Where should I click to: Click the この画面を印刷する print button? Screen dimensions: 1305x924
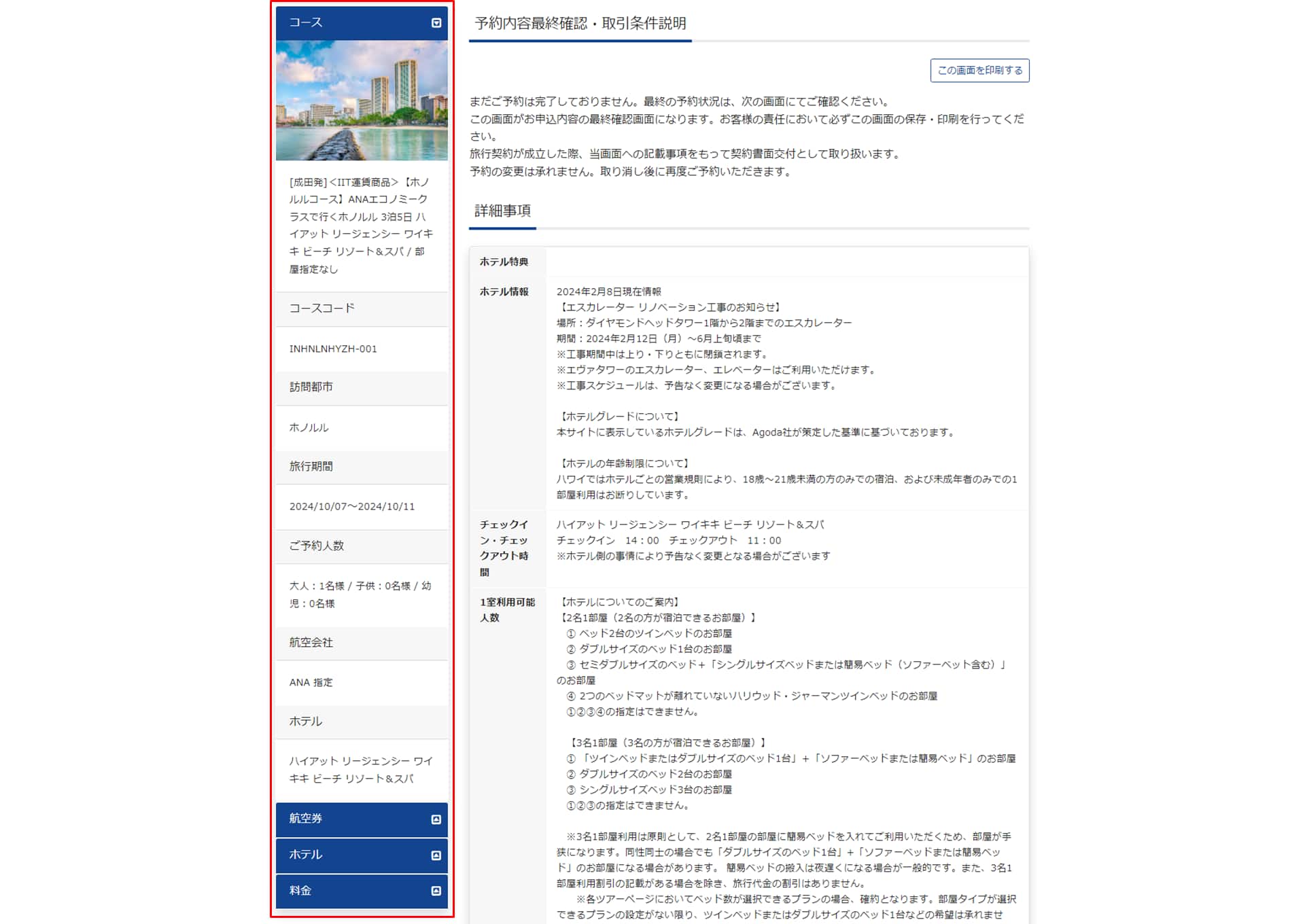[979, 71]
